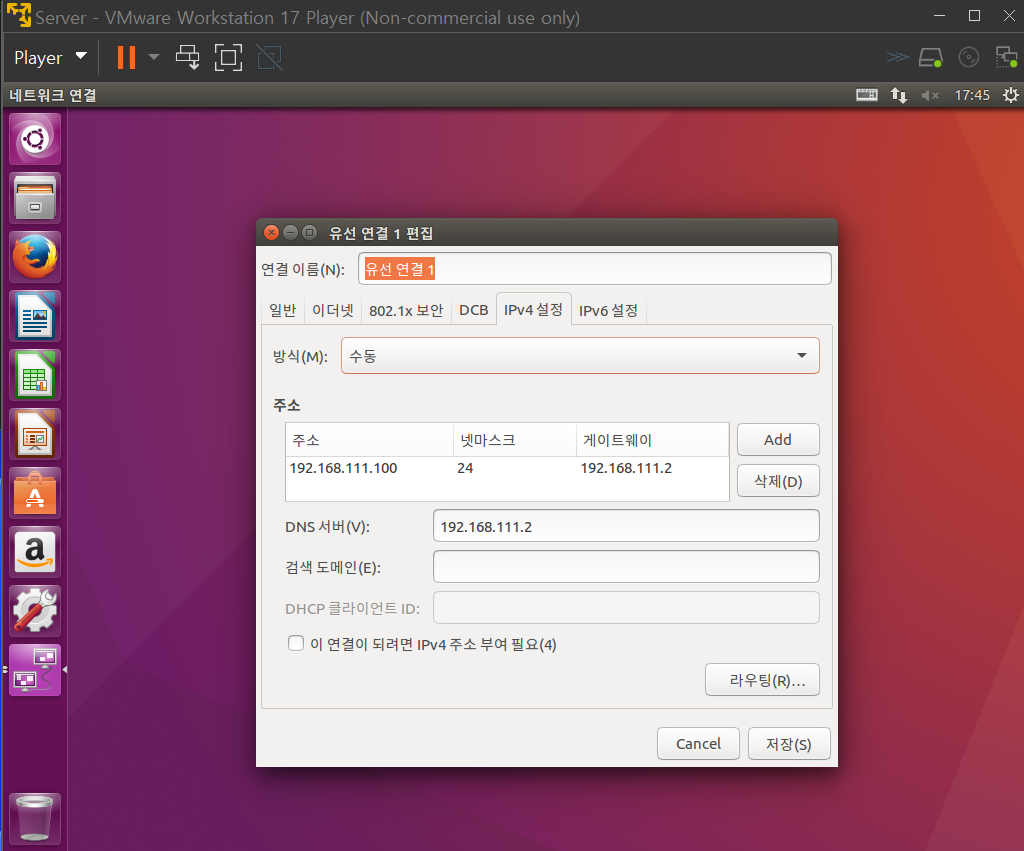The image size is (1024, 851).
Task: Open the power options dropdown arrow
Action: pos(154,57)
